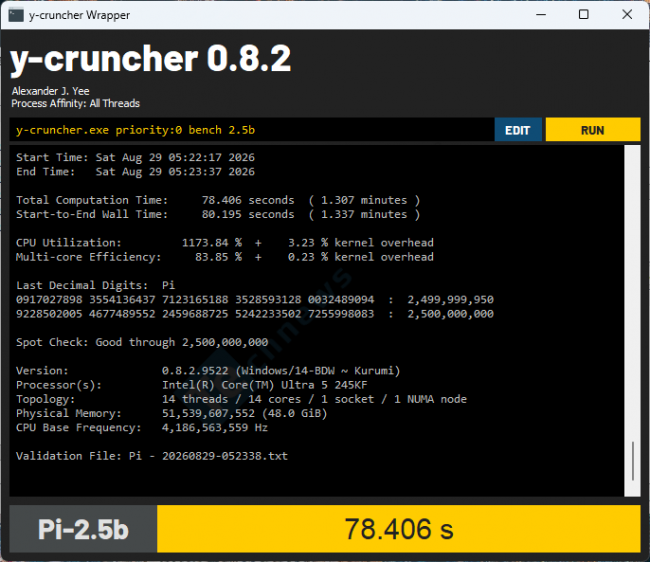Click the Start Time line in output

[135, 157]
